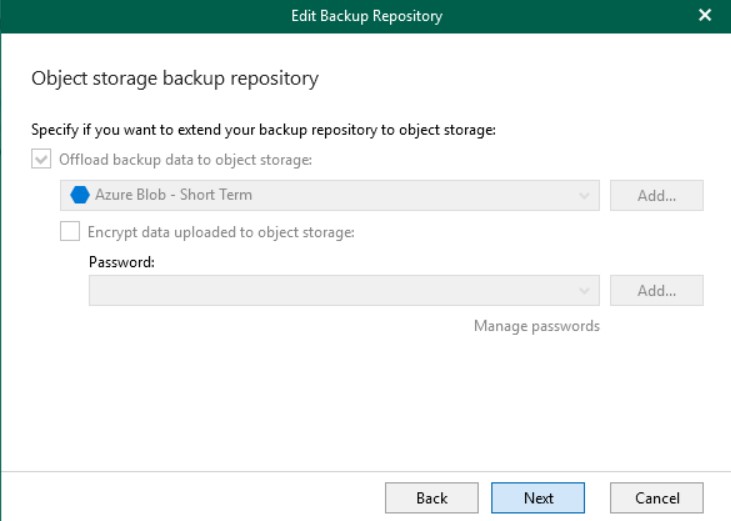Viewport: 731px width, 521px height.
Task: Open the Azure Blob - Short Term dropdown
Action: click(330, 195)
